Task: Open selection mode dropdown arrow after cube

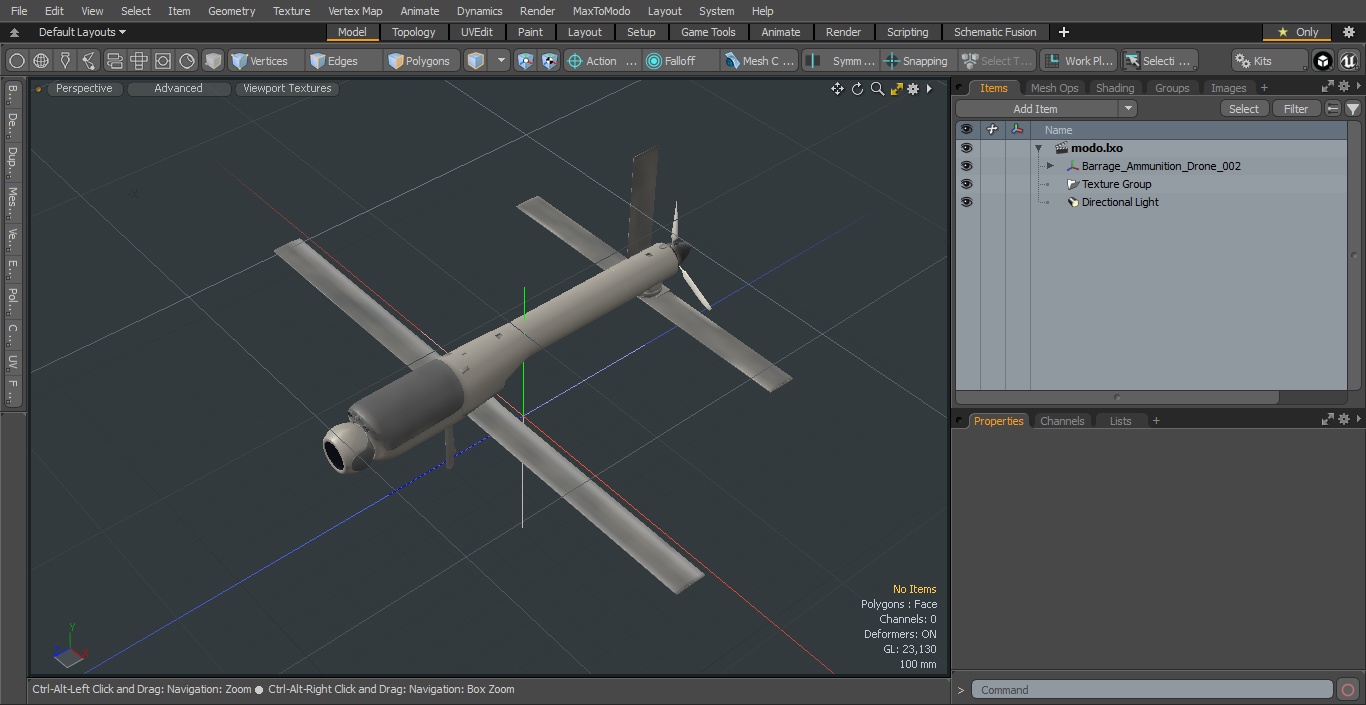Action: tap(501, 61)
